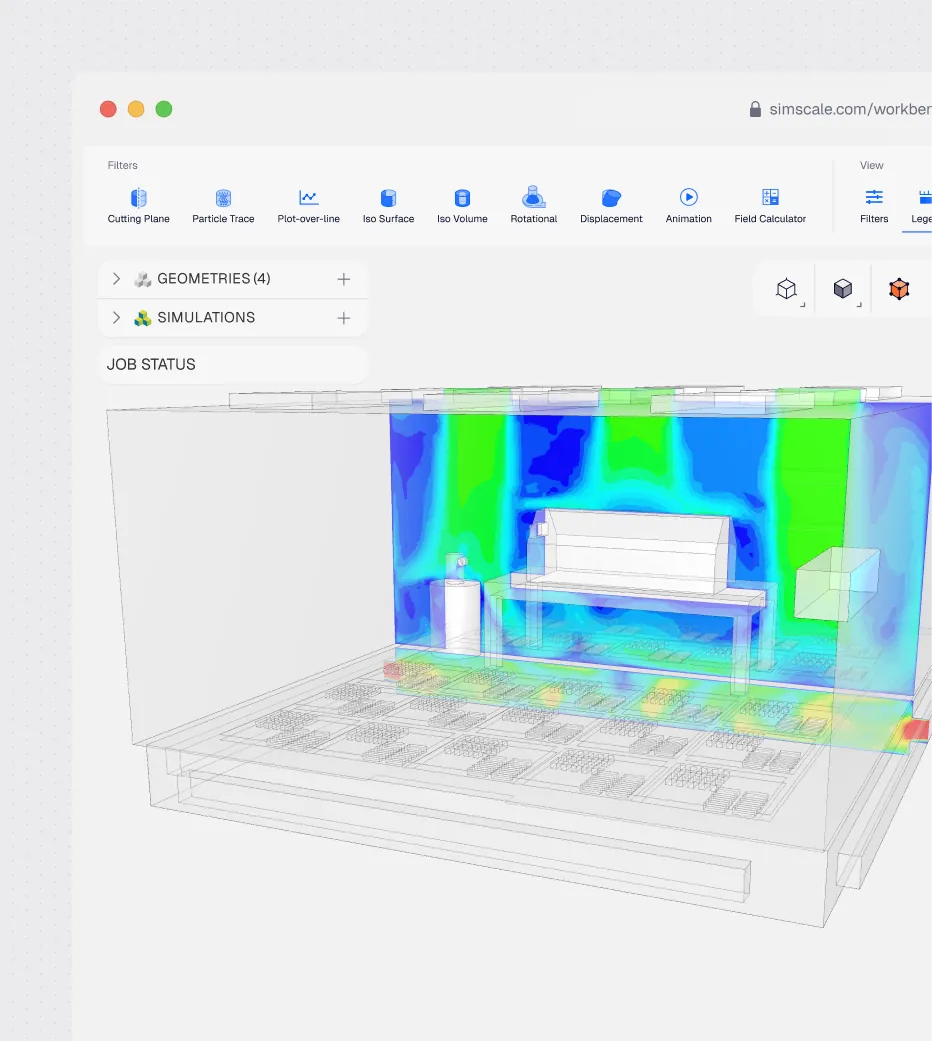Toggle the Legend view option
The height and width of the screenshot is (1041, 932).
pyautogui.click(x=921, y=206)
